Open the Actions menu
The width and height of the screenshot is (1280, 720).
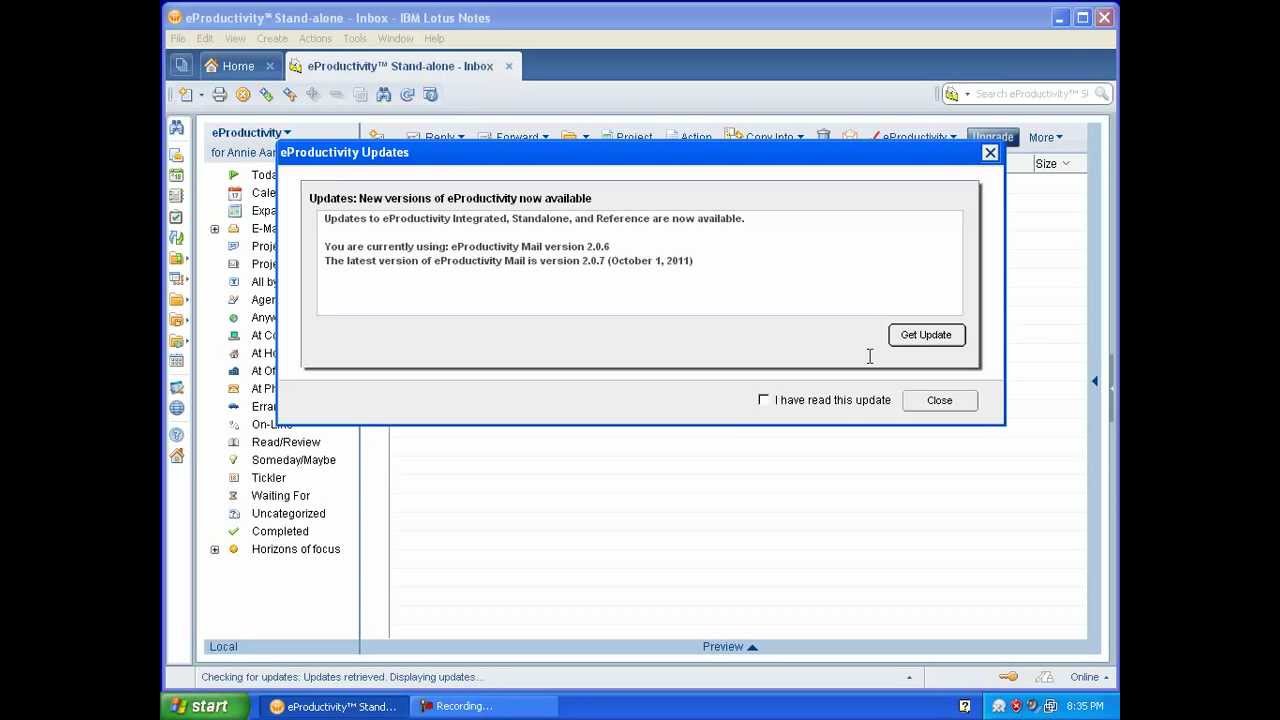315,39
